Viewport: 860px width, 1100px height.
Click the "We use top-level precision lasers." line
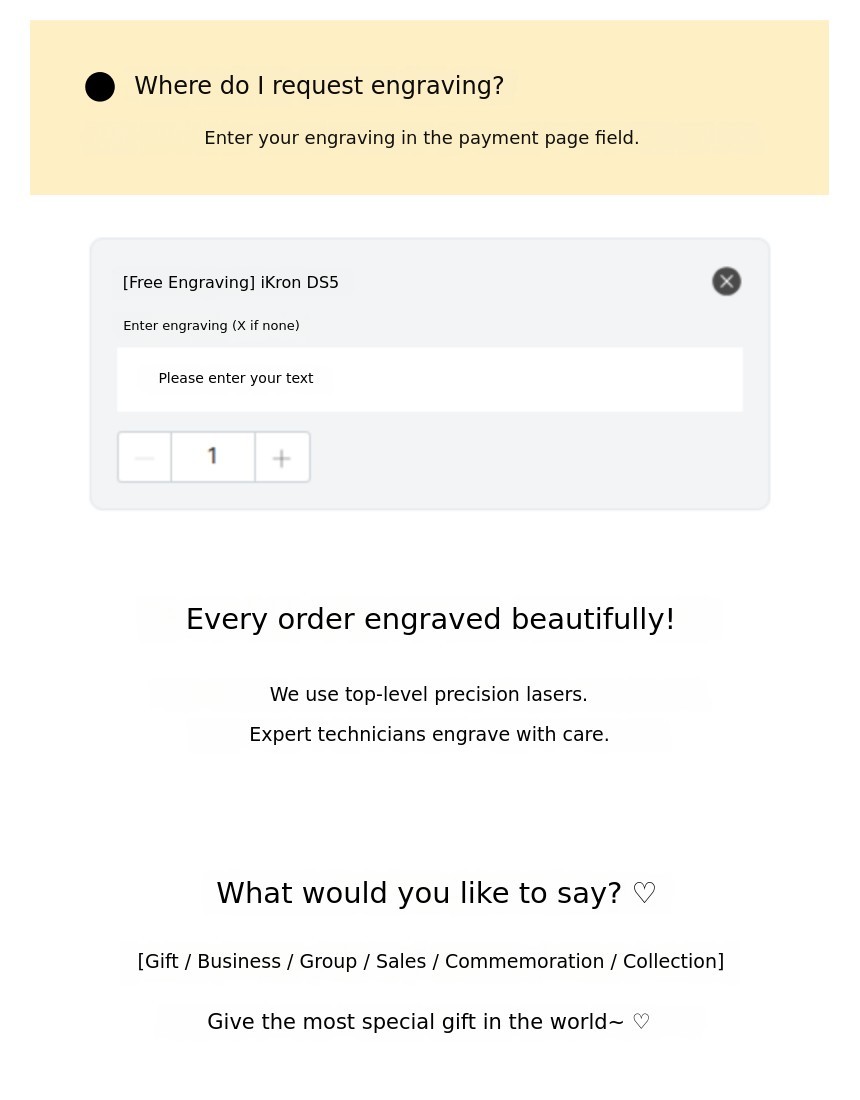coord(428,695)
